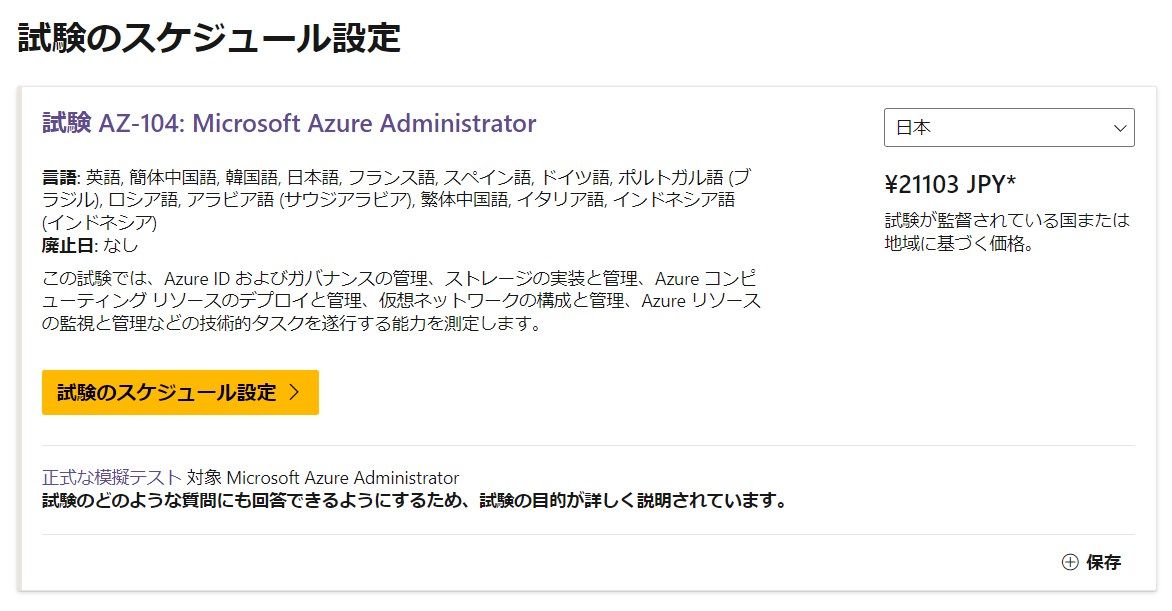Click the asterisk after the JPY price
This screenshot has width=1172, height=611.
click(1011, 183)
